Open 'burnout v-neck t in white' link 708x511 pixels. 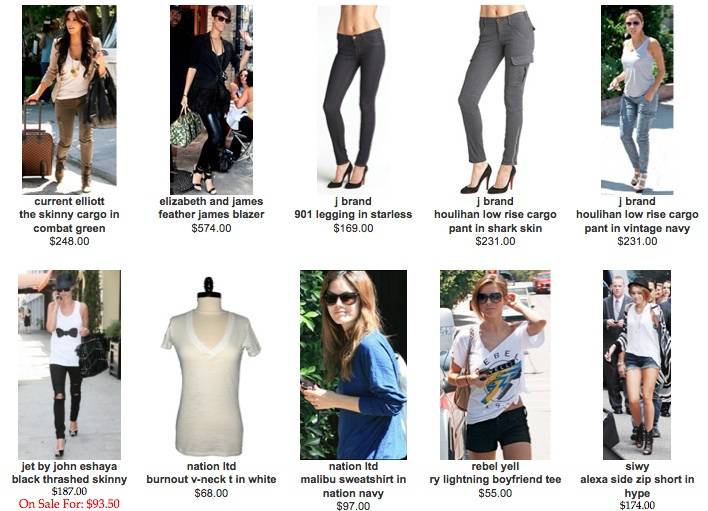[x=211, y=479]
